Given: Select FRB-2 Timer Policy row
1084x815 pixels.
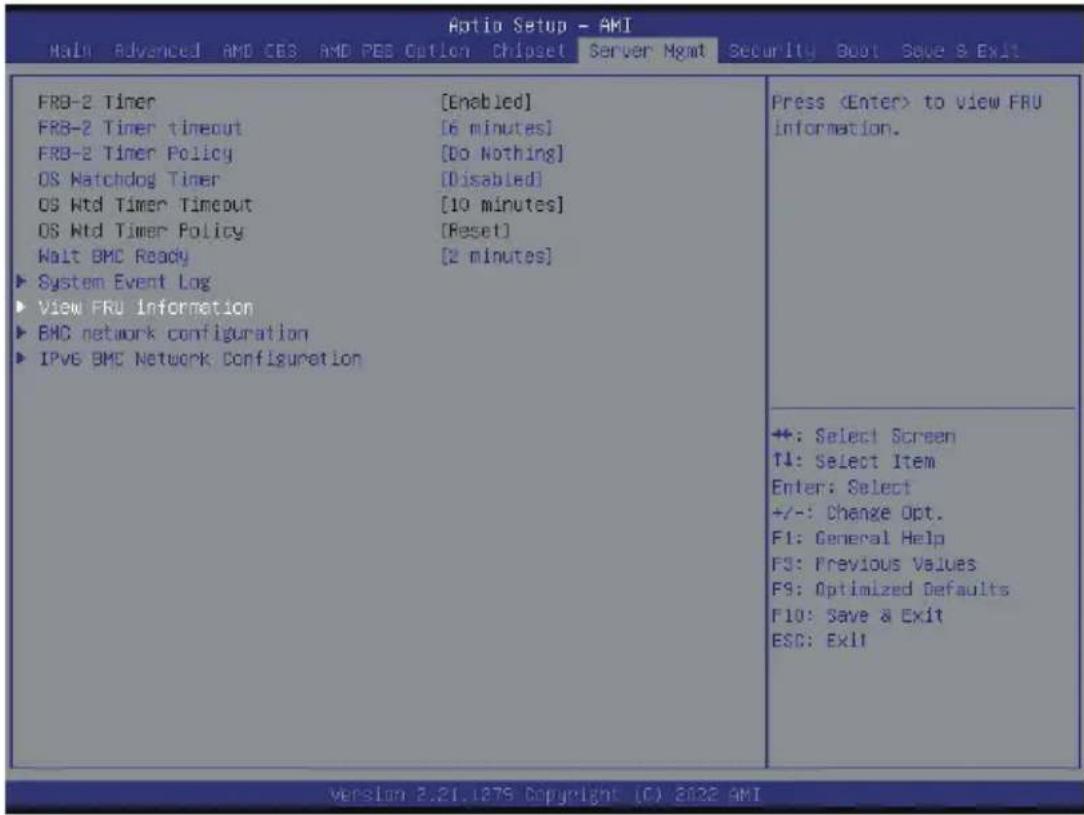Looking at the screenshot, I should [x=136, y=153].
